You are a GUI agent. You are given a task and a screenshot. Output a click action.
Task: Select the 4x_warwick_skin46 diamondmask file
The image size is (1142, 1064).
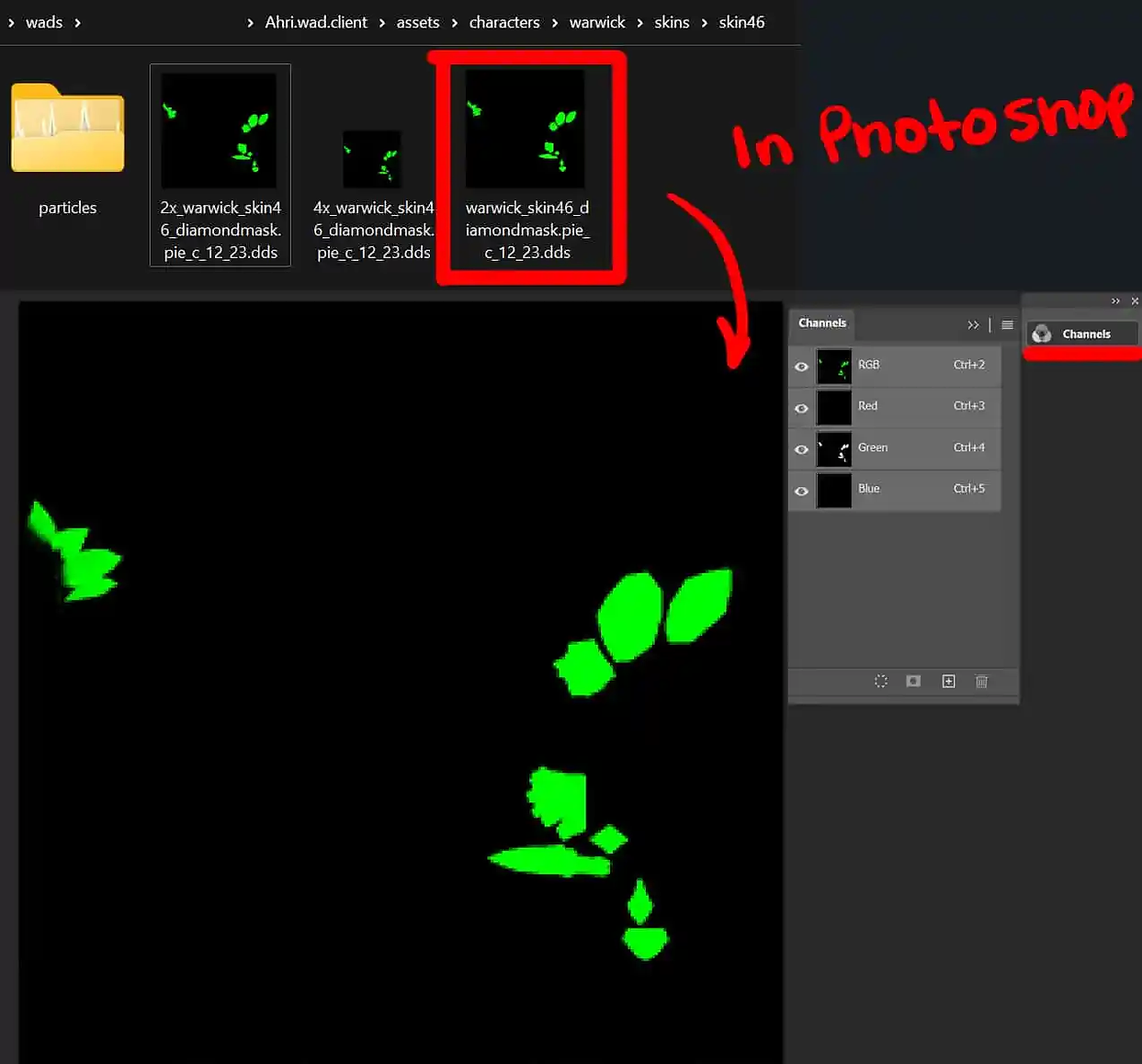(x=372, y=193)
